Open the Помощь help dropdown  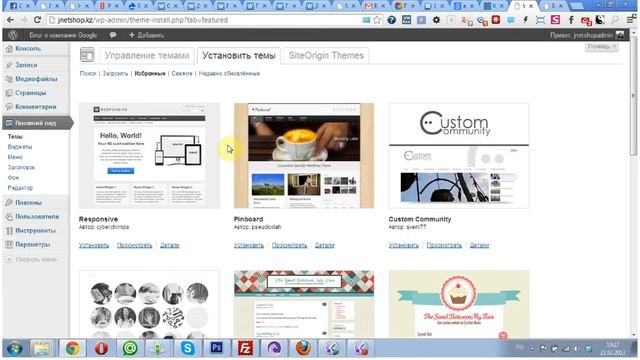(x=602, y=47)
